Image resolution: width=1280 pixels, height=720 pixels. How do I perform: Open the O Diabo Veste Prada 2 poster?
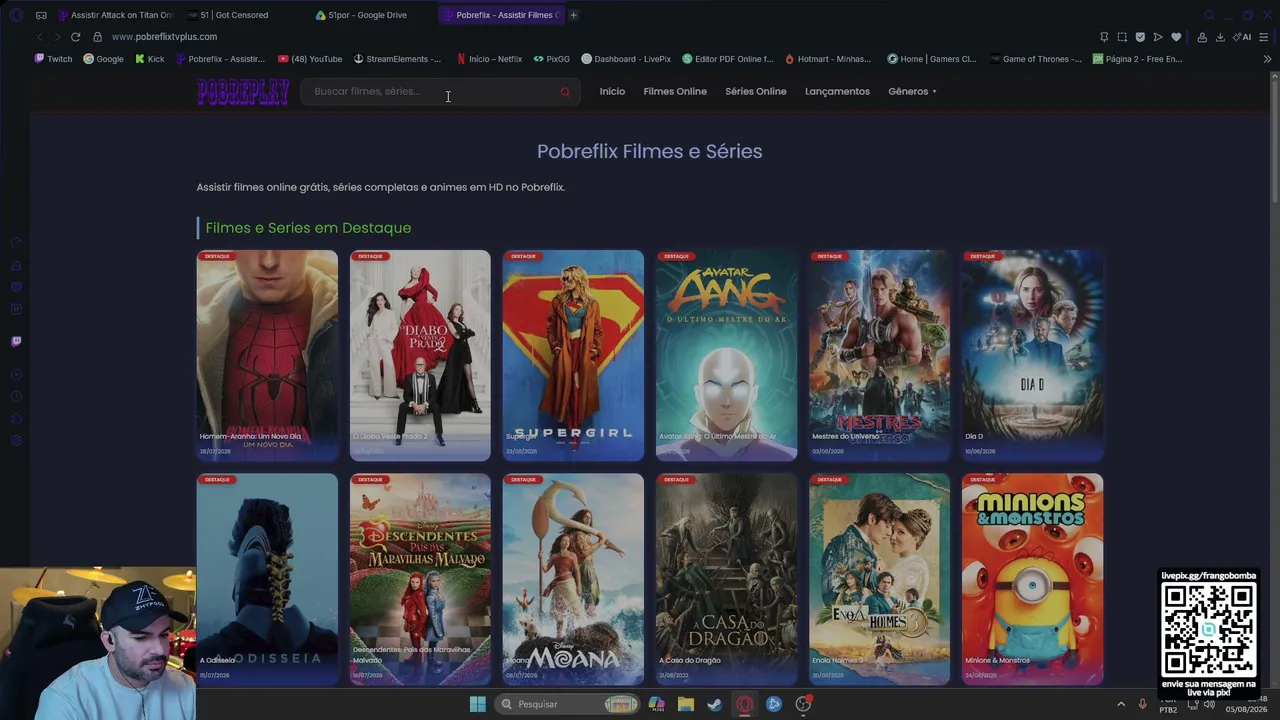420,356
